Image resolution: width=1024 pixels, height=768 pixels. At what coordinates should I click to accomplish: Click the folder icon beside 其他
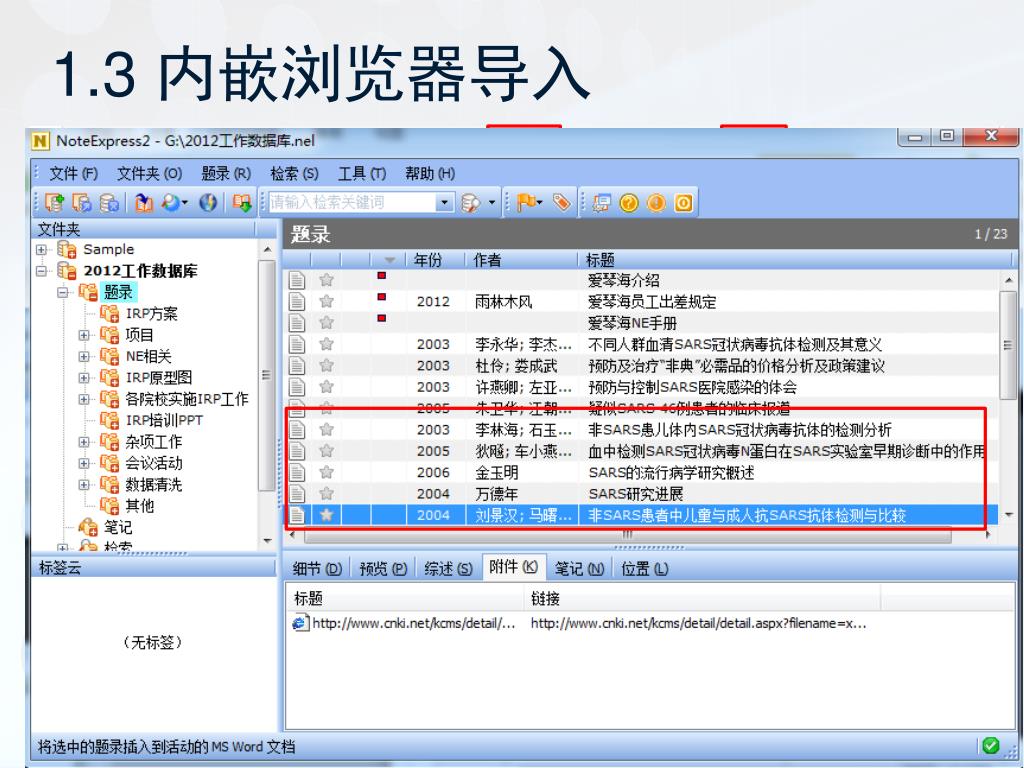[110, 505]
